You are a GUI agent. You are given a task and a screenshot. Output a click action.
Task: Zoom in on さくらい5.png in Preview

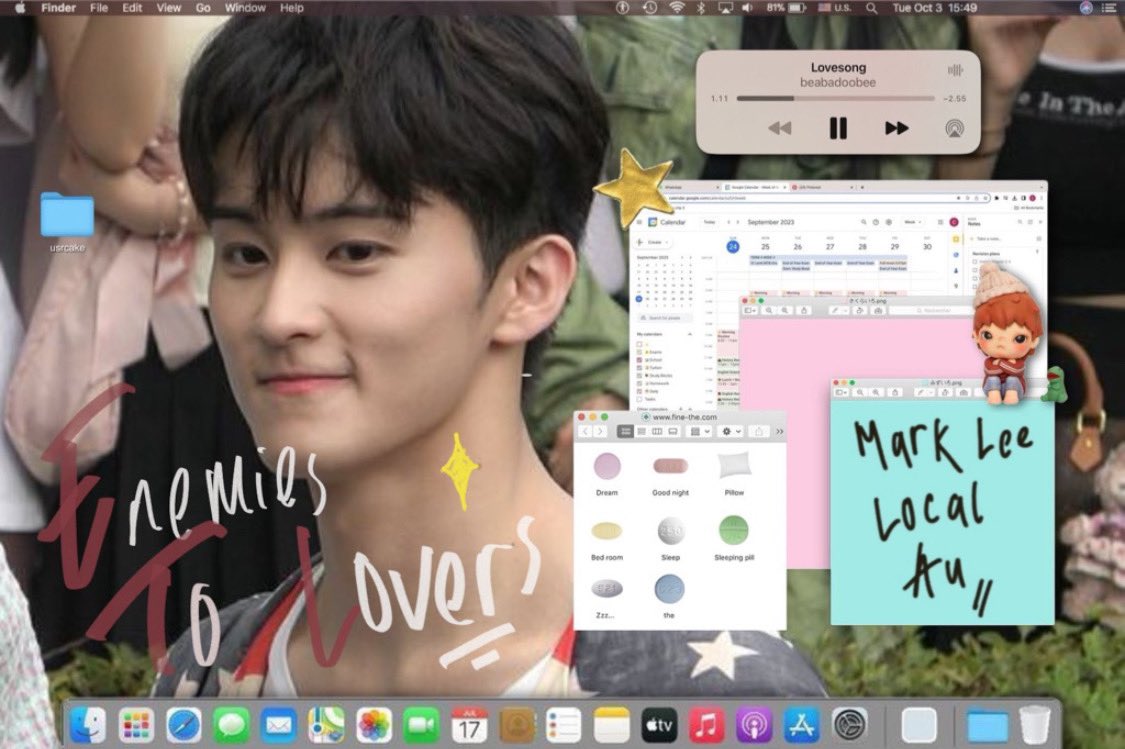tap(770, 310)
